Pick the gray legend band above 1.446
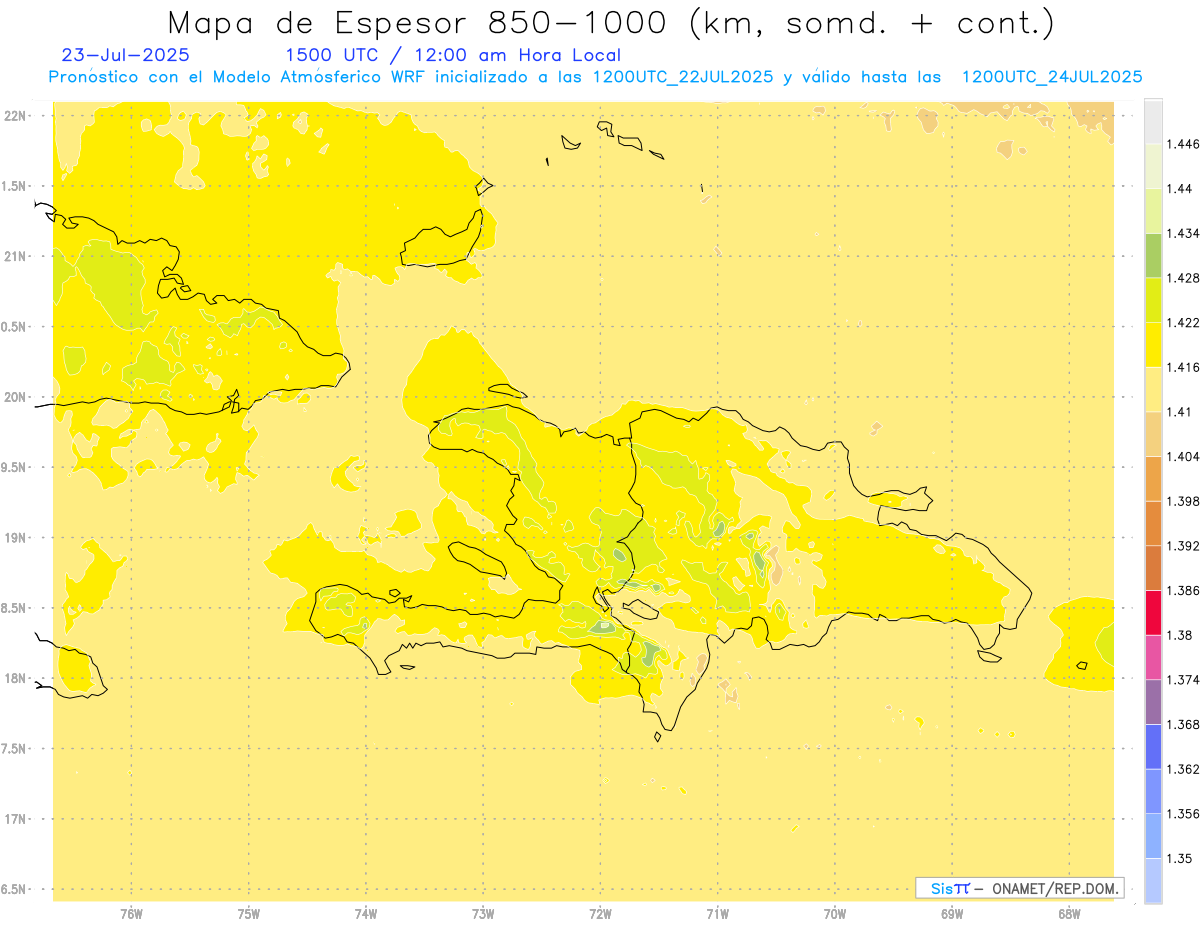This screenshot has width=1200, height=927. click(1153, 122)
